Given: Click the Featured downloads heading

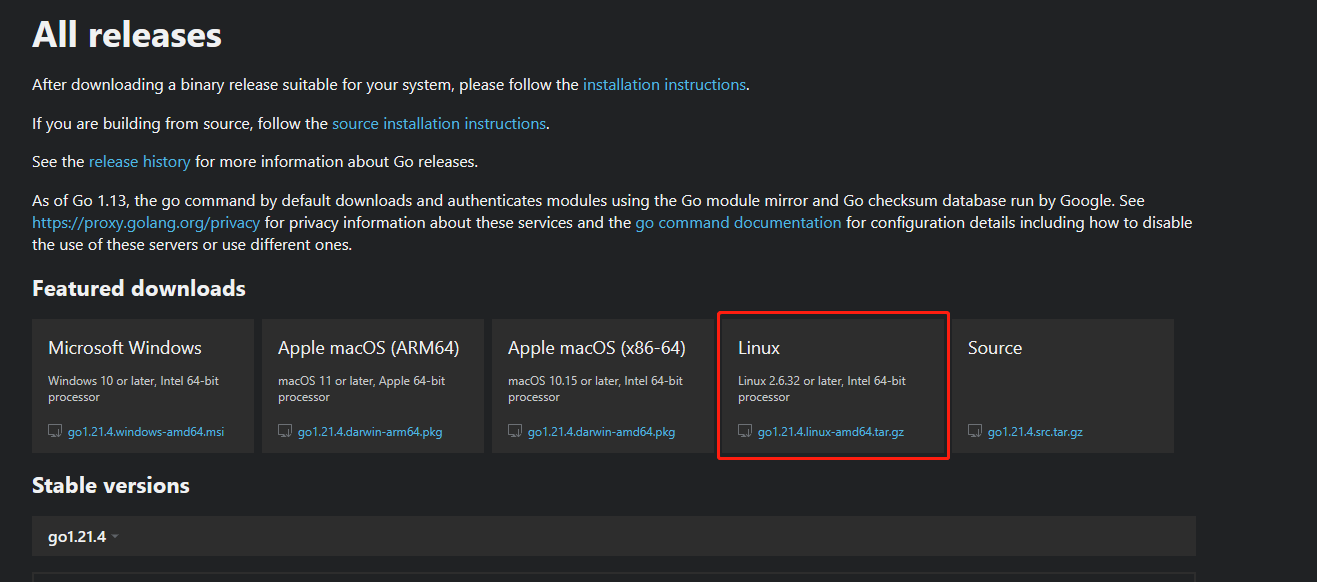Looking at the screenshot, I should [x=139, y=289].
